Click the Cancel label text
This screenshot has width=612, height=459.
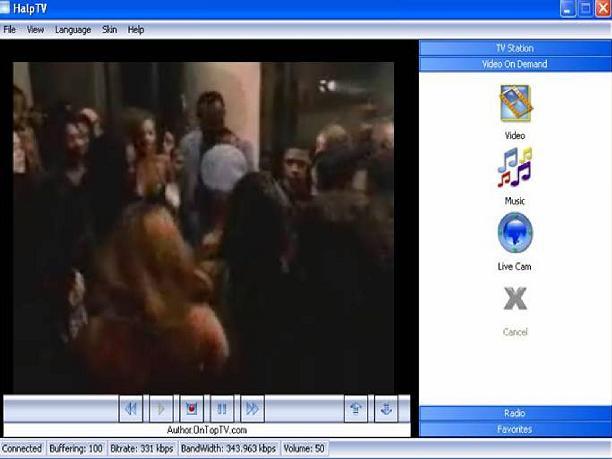tap(515, 332)
